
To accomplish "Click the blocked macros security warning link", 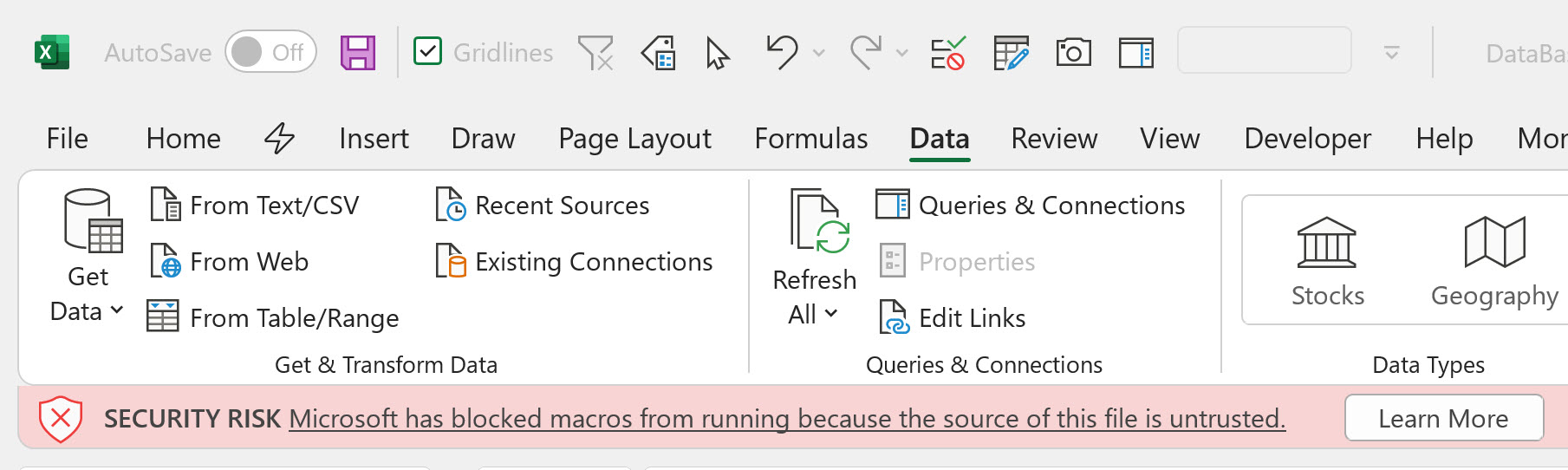I will 786,419.
